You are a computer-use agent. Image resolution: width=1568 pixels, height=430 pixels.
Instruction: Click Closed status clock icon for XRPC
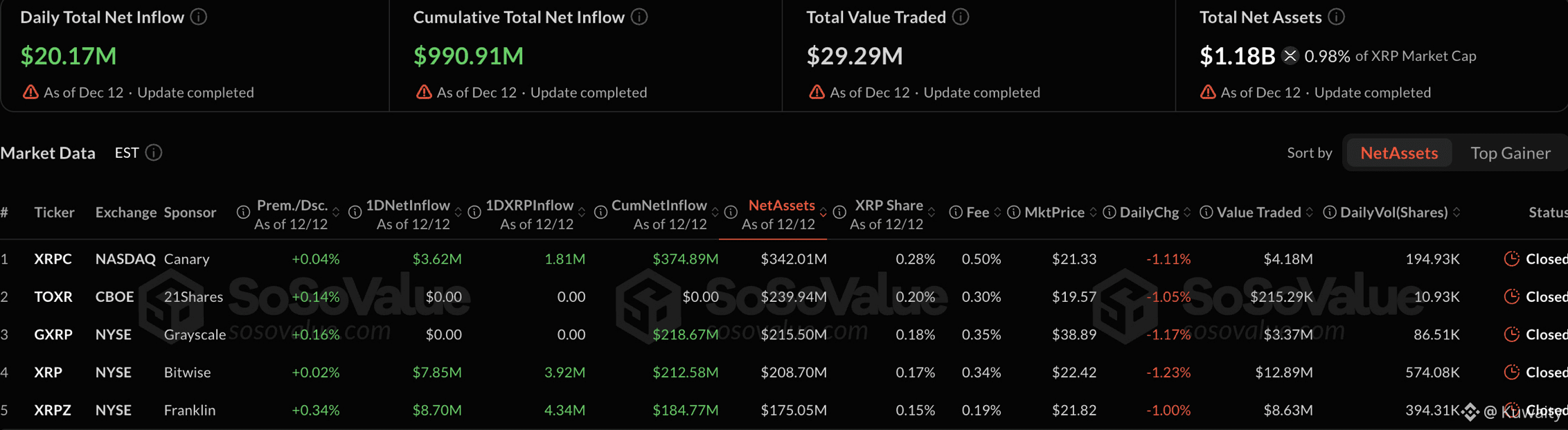coord(1512,259)
